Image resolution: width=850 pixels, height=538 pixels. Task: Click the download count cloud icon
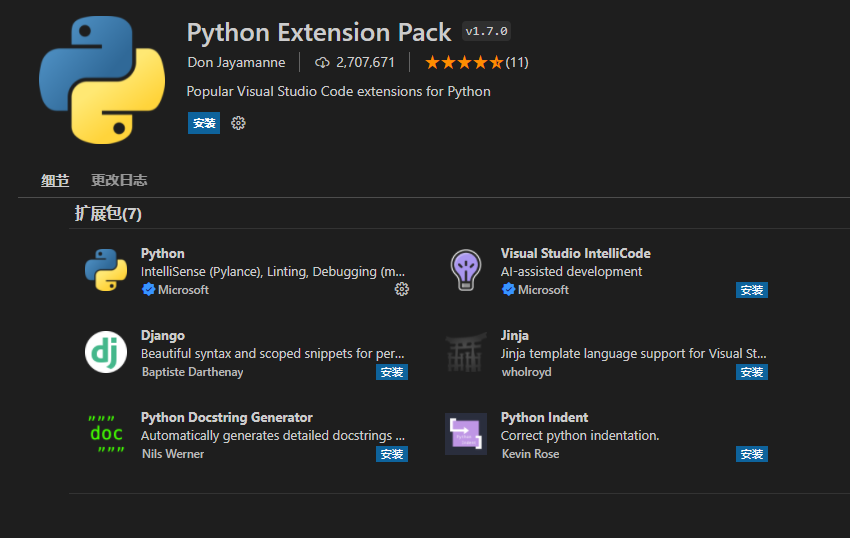click(x=322, y=62)
